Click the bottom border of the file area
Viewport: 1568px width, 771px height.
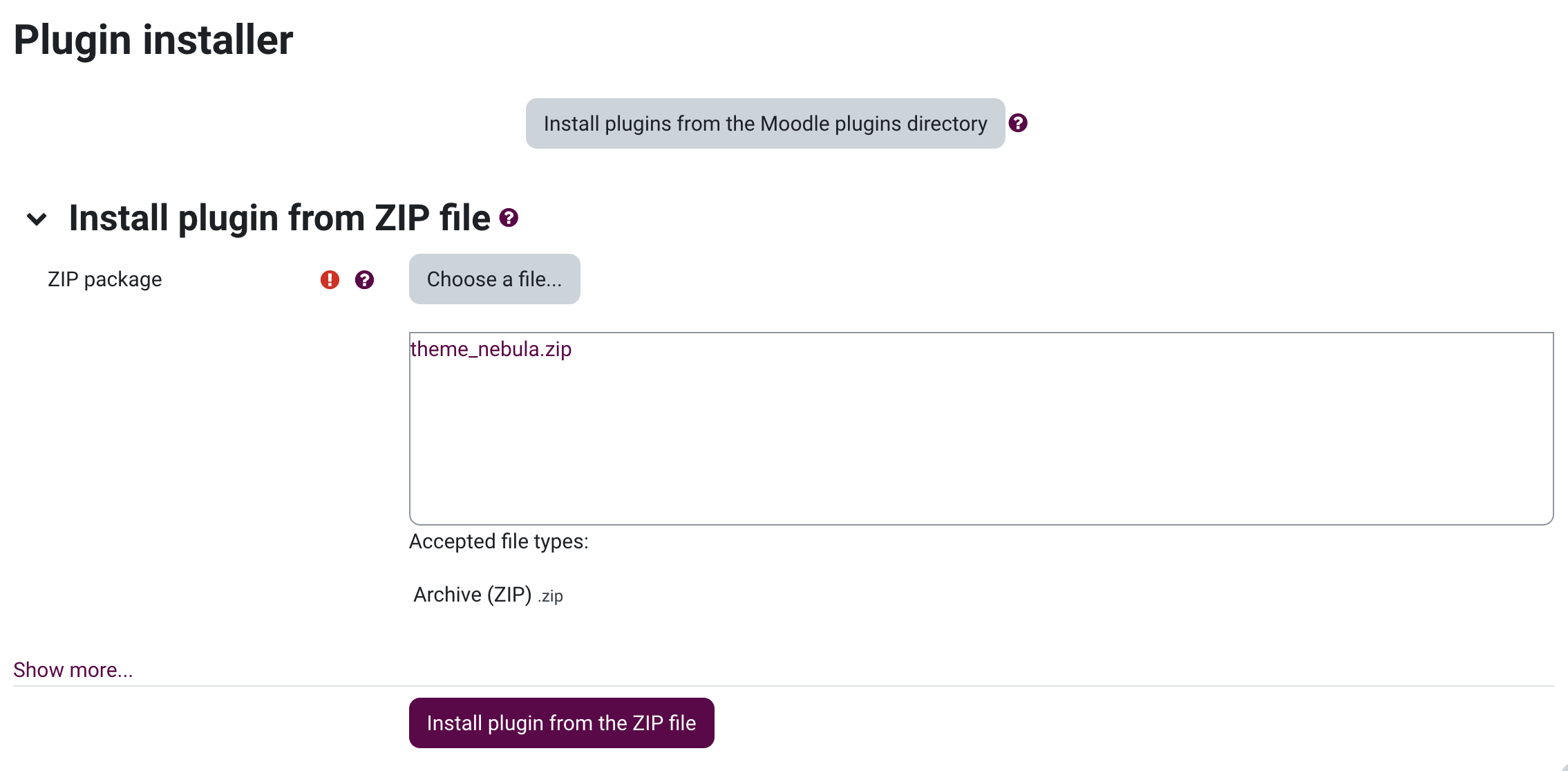(x=981, y=524)
